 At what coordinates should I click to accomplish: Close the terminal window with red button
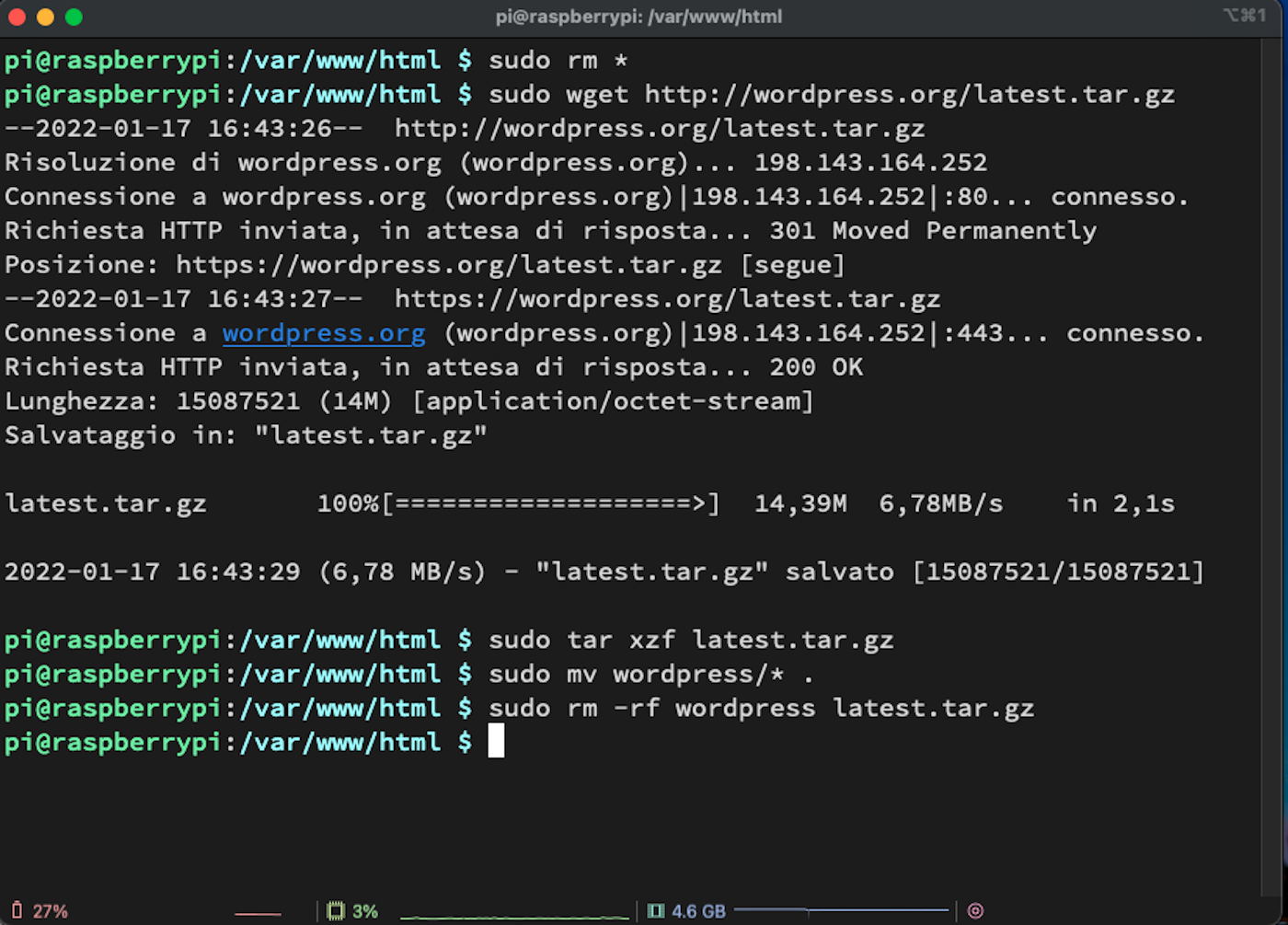17,17
